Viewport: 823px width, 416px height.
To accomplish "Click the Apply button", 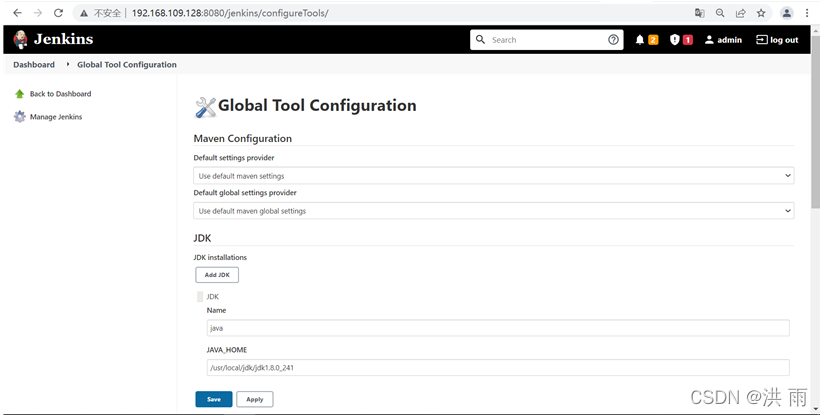I will 255,399.
